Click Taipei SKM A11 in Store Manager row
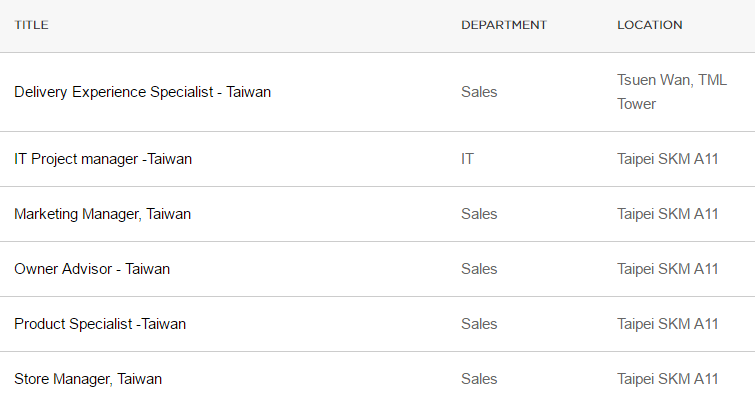 668,379
